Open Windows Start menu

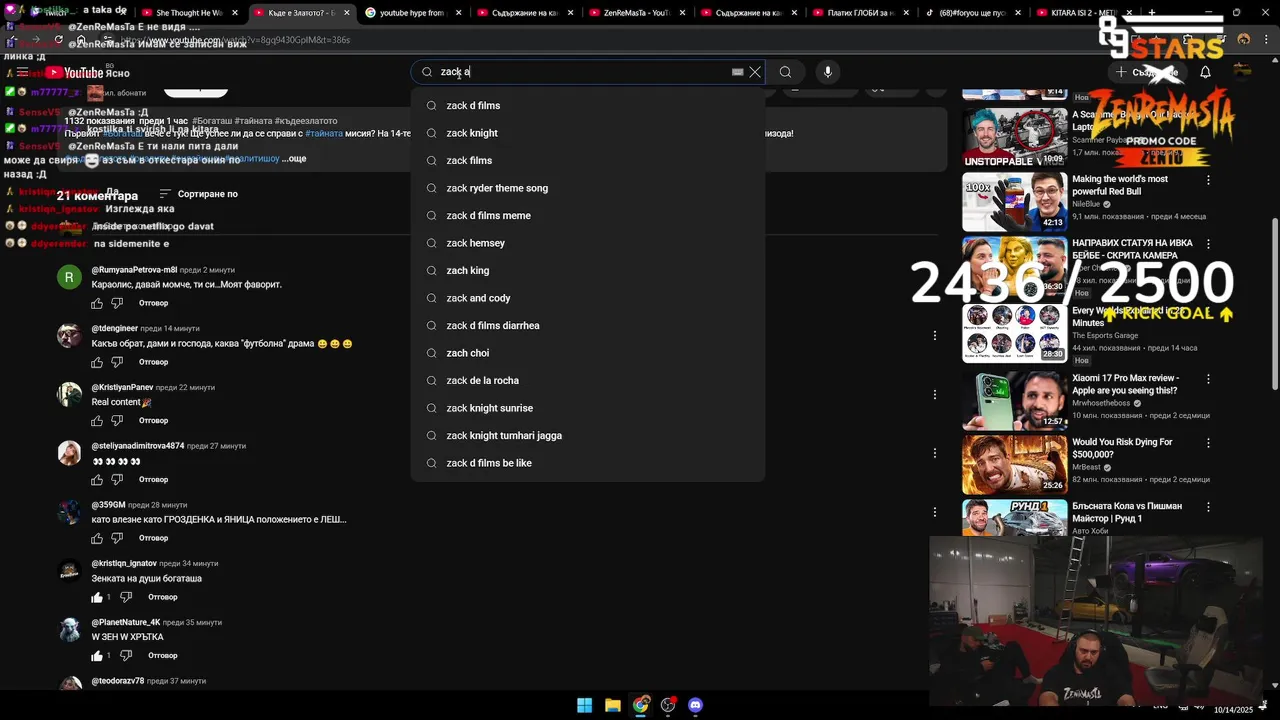tap(584, 705)
